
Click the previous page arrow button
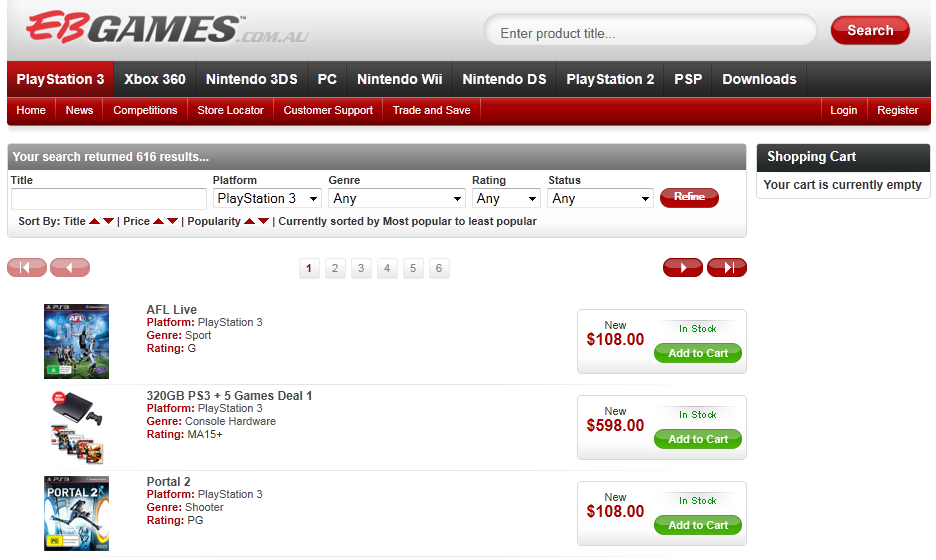click(70, 267)
